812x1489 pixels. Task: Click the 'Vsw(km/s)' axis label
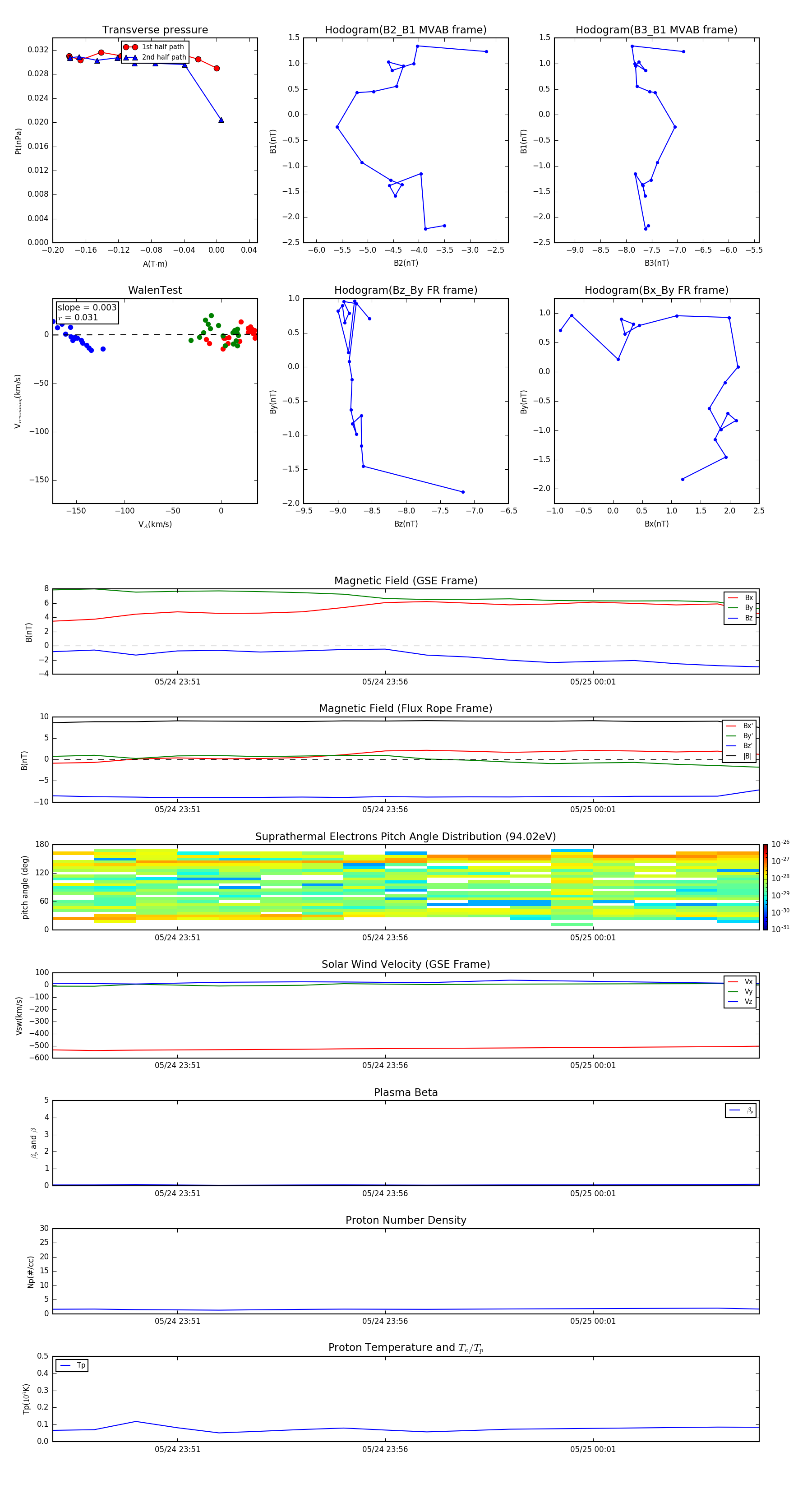[19, 1016]
